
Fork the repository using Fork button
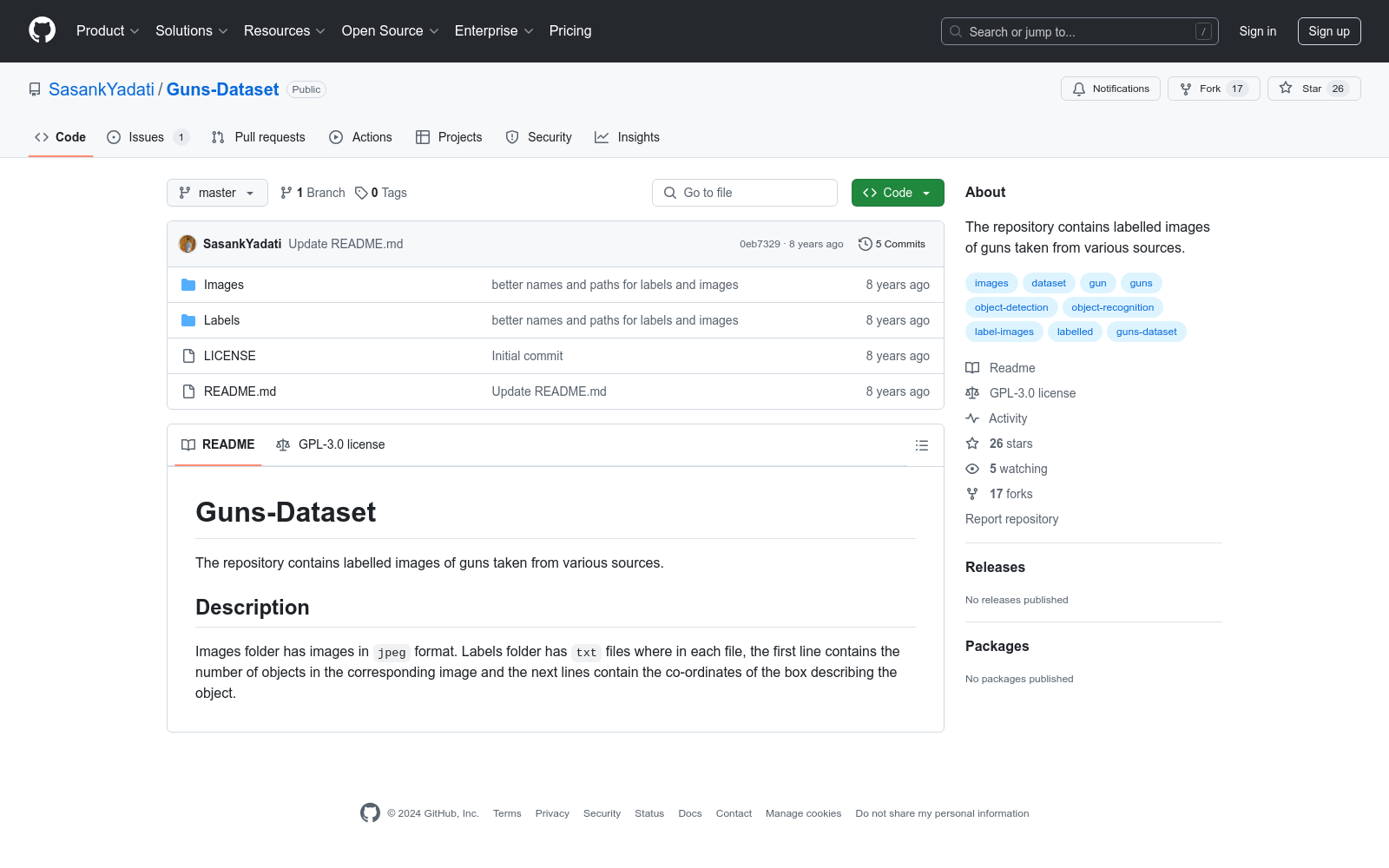[x=1214, y=89]
